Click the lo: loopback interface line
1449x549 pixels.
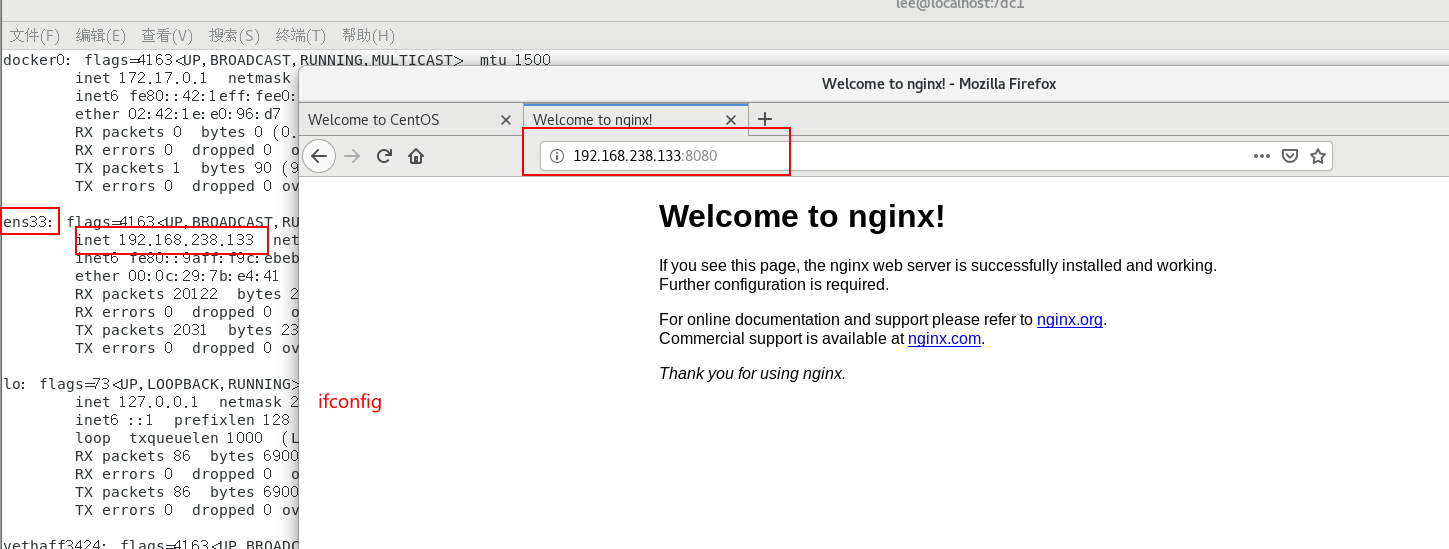150,384
